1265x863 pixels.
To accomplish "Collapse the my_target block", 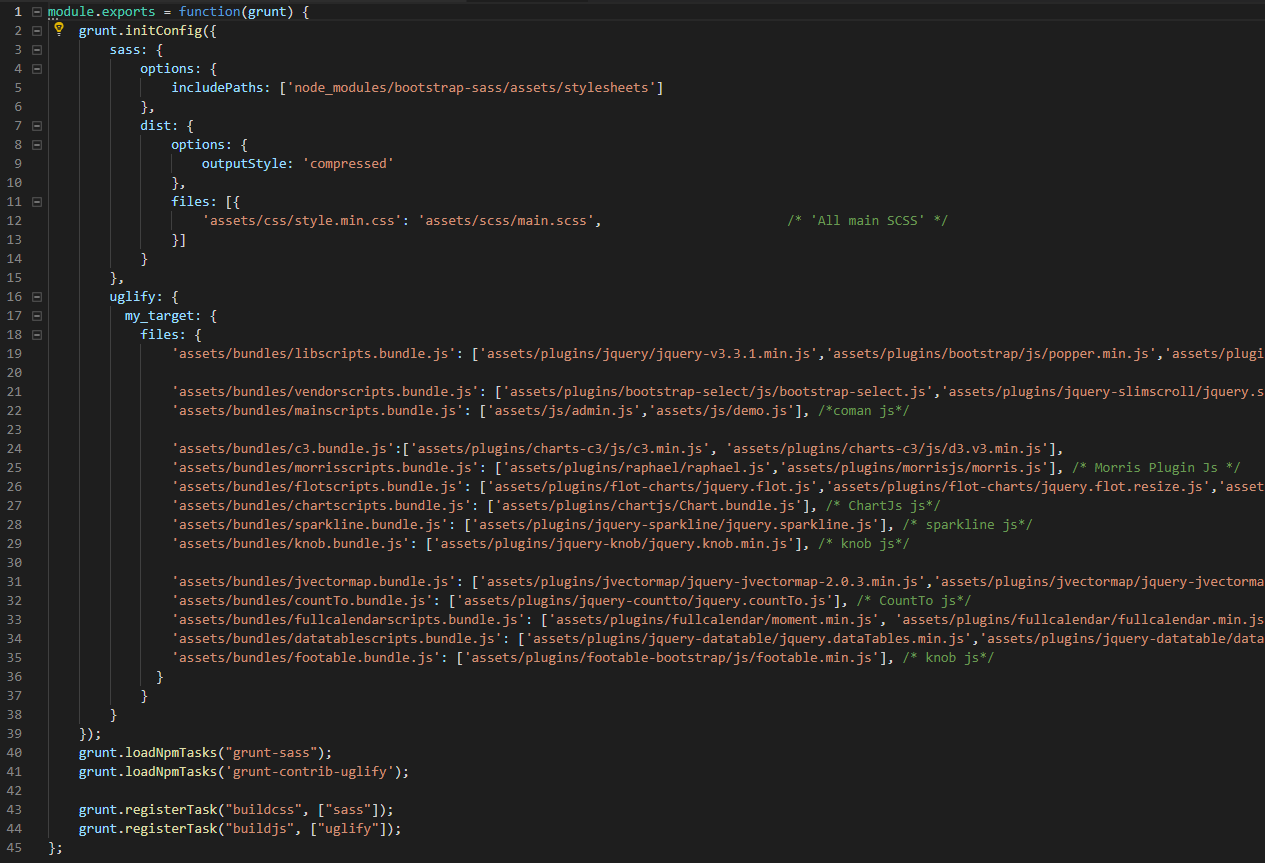I will [37, 316].
